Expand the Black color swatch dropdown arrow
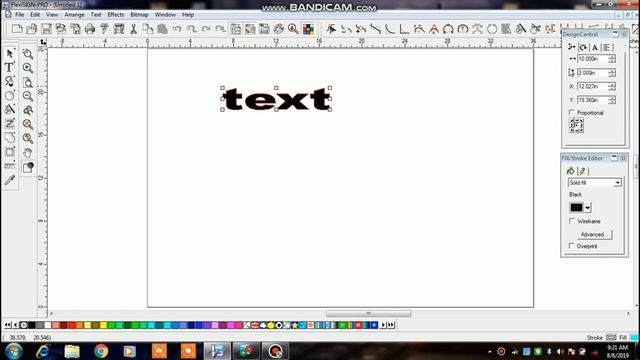Viewport: 640px width, 360px height. pos(587,208)
